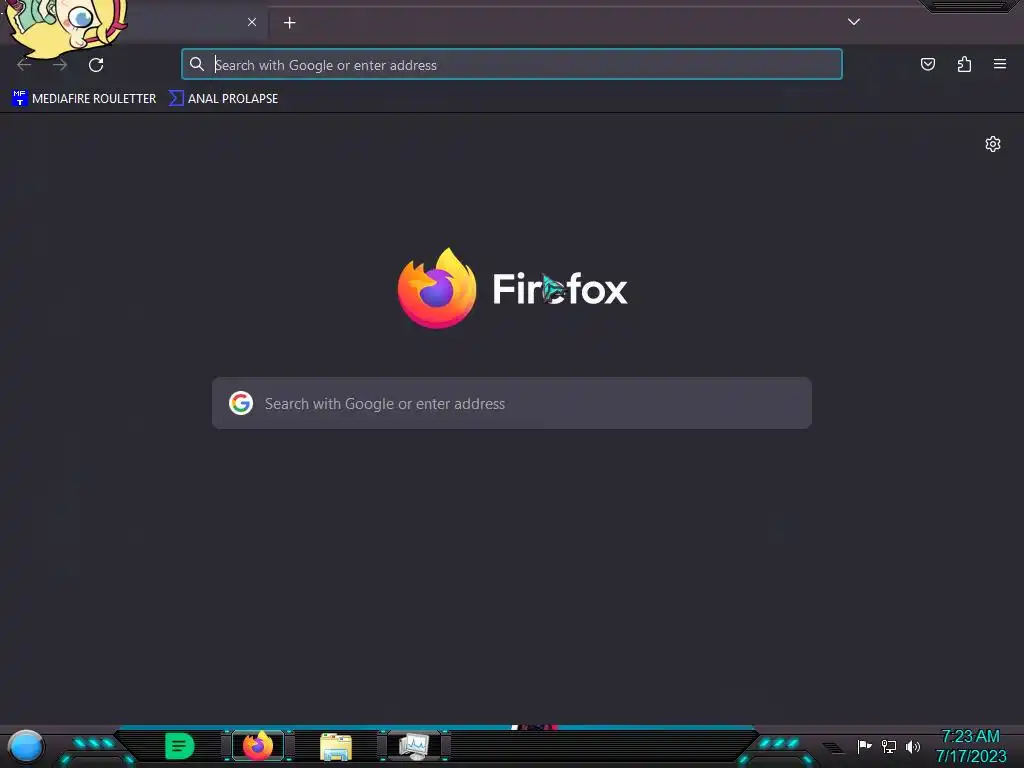Open the Start orb on taskbar
Screen dimensions: 1024x768
click(x=25, y=746)
